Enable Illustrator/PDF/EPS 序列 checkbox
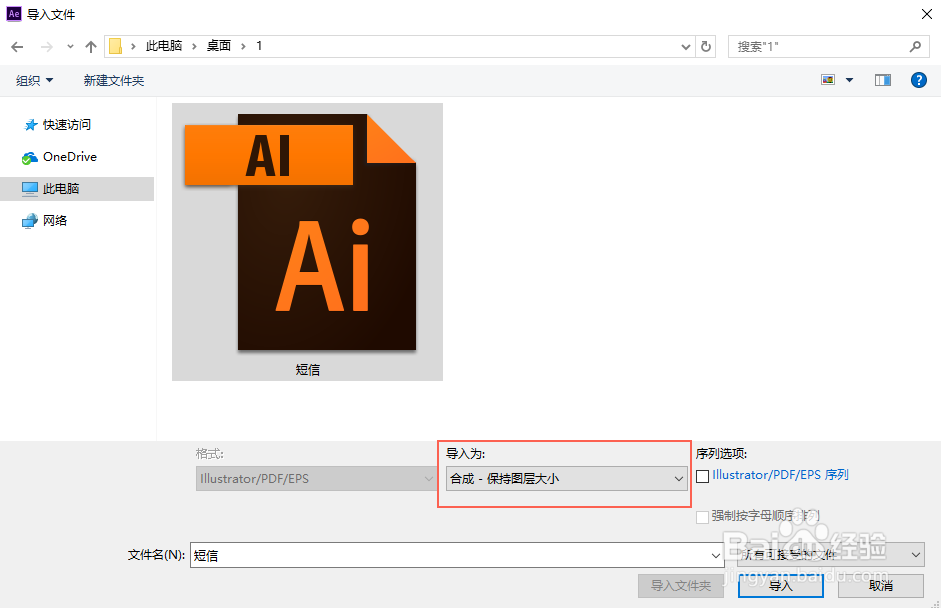The height and width of the screenshot is (608, 941). [702, 477]
